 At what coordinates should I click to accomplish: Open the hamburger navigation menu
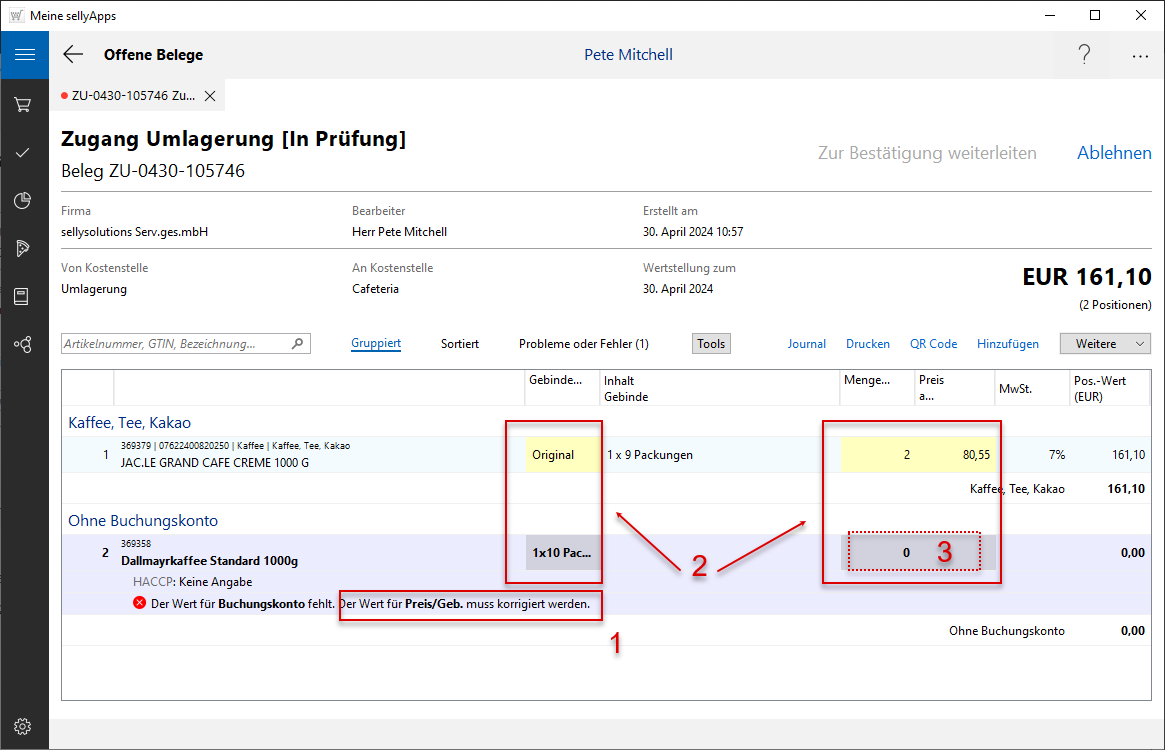24,55
